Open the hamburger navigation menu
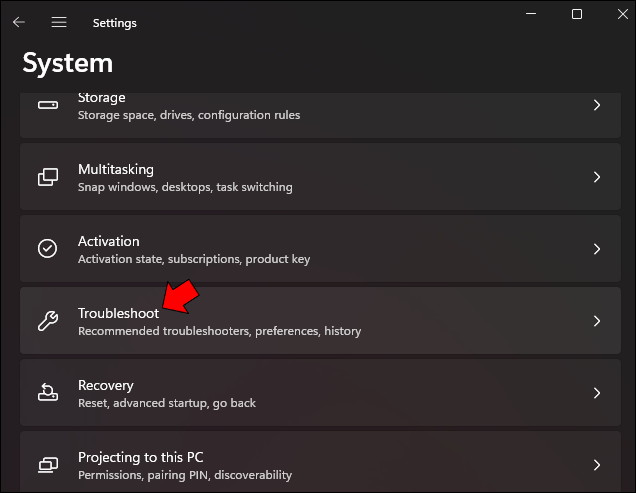This screenshot has width=636, height=493. click(59, 22)
